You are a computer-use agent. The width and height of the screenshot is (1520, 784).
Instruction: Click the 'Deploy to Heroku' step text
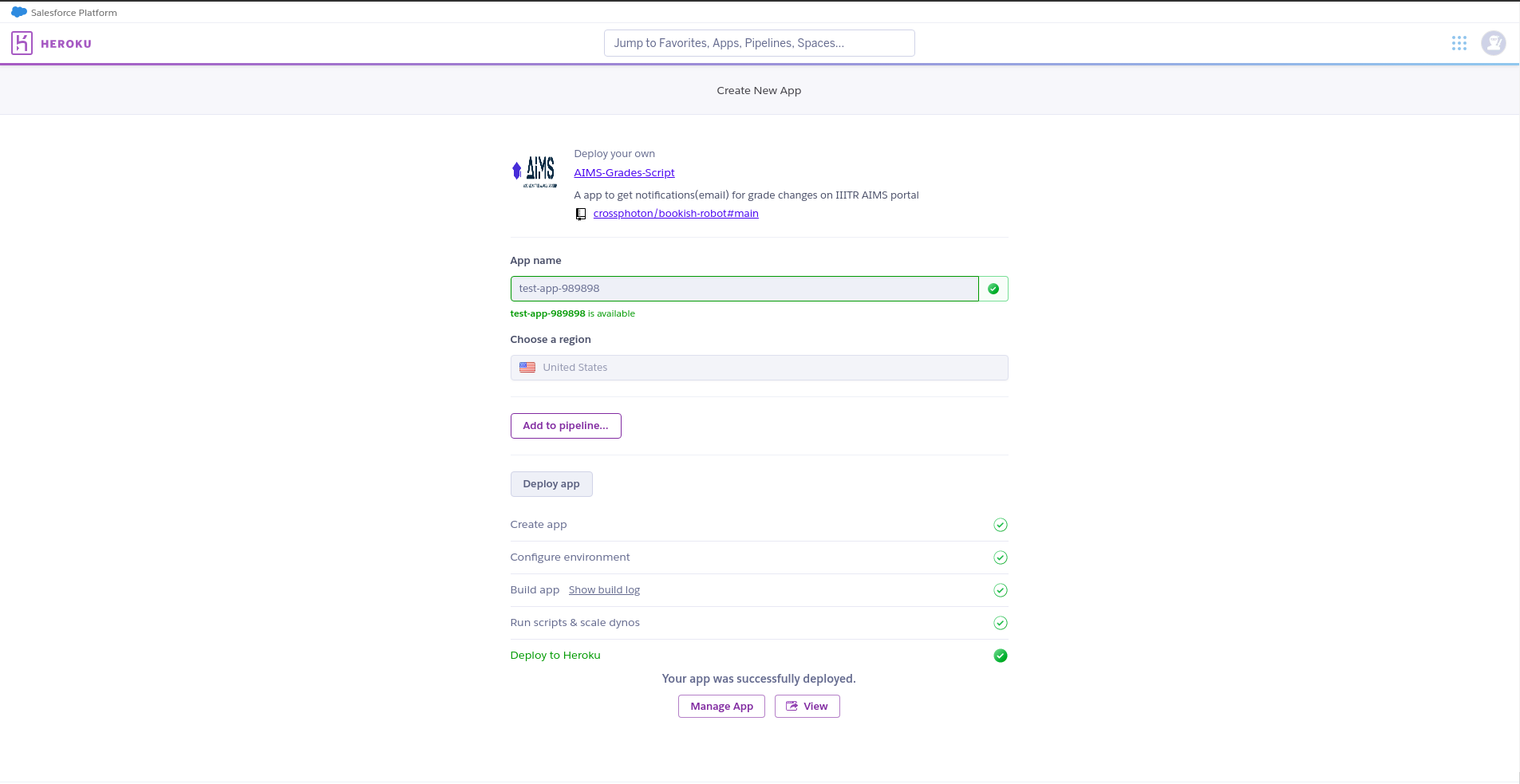(x=555, y=656)
